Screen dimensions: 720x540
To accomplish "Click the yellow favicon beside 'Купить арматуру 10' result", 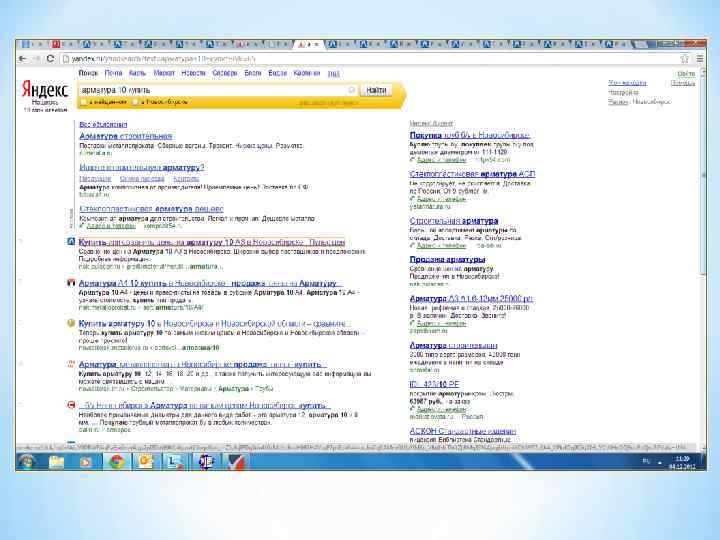I will coord(71,323).
